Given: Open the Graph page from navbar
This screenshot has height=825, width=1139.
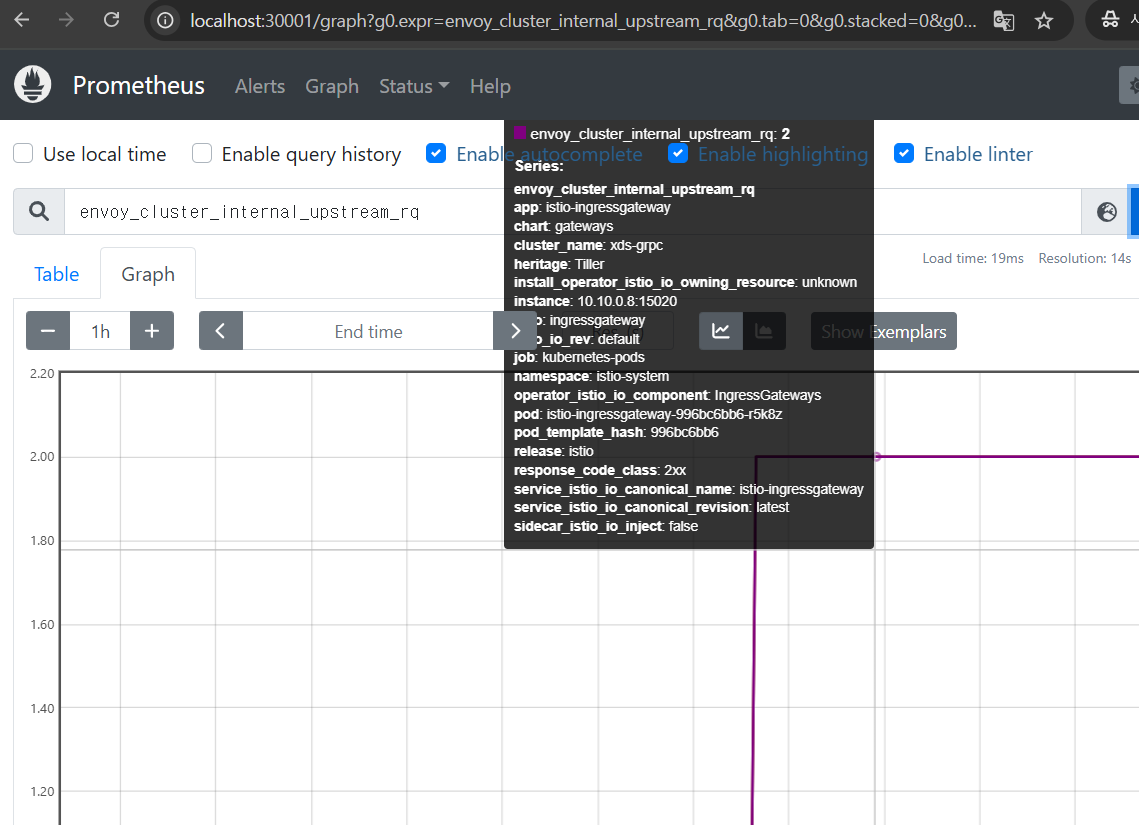Looking at the screenshot, I should pyautogui.click(x=332, y=86).
